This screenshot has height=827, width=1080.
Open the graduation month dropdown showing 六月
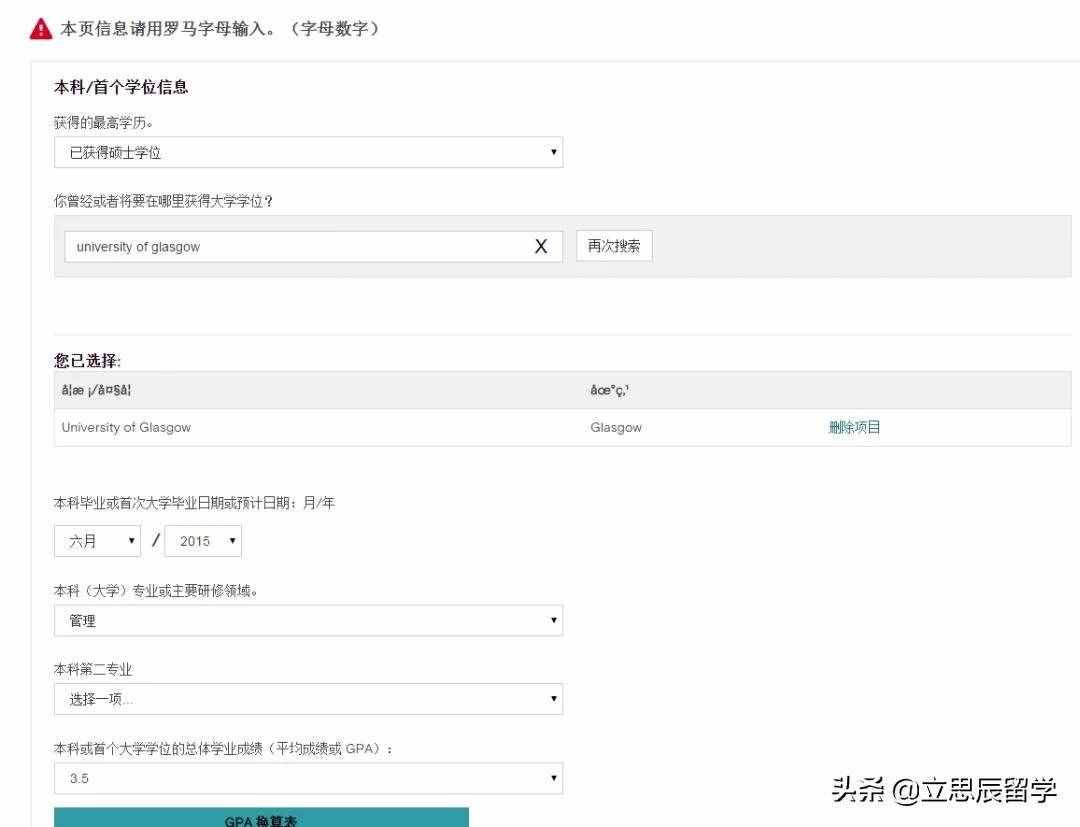coord(97,541)
